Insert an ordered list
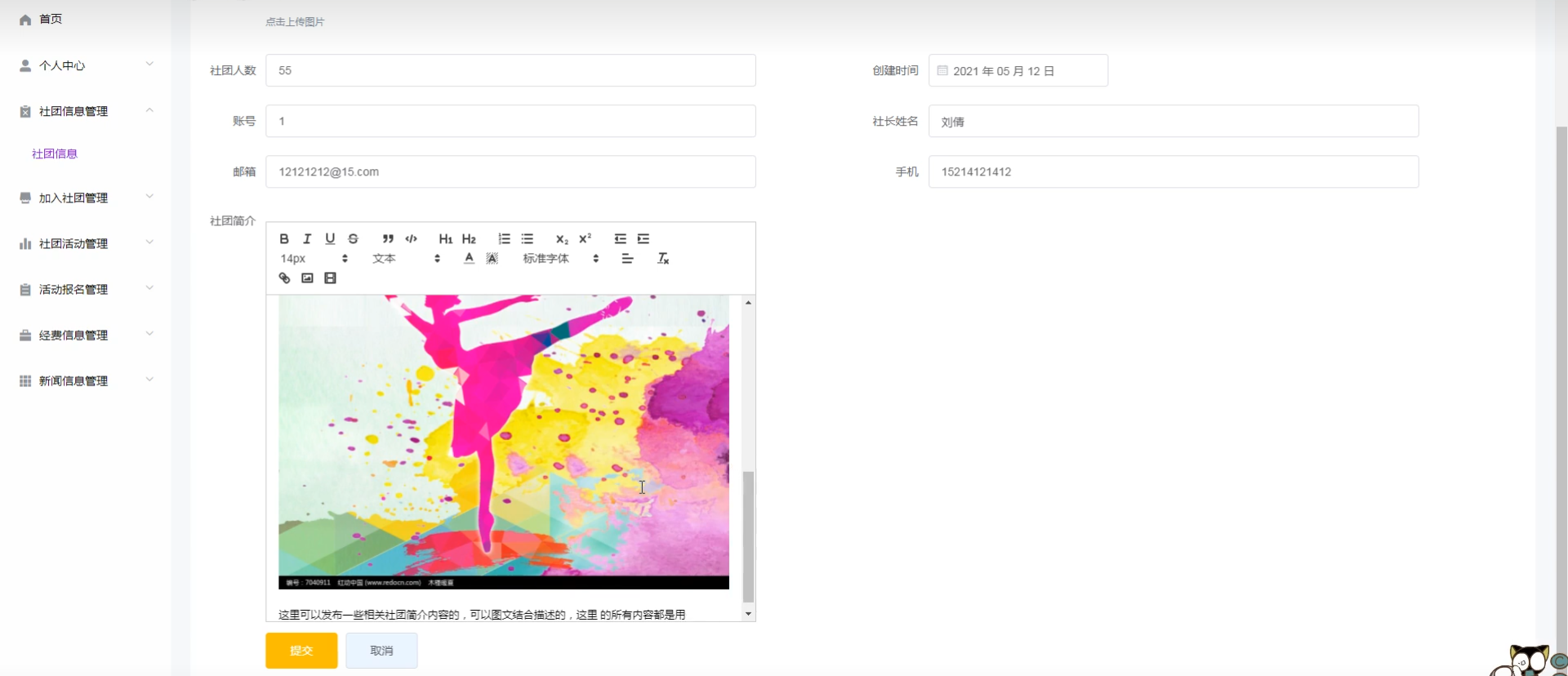The width and height of the screenshot is (1568, 676). (x=504, y=238)
